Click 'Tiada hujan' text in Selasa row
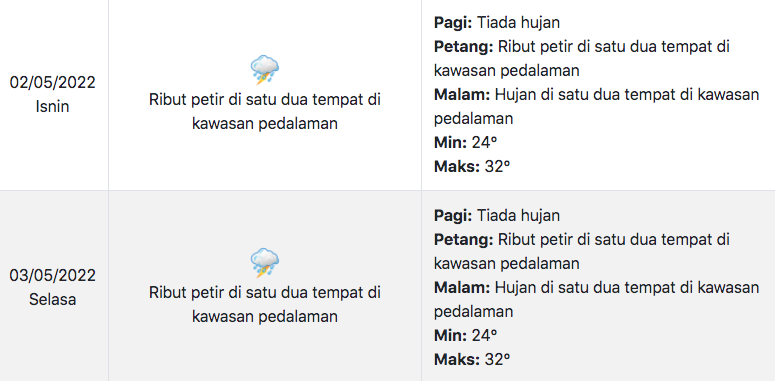The height and width of the screenshot is (381, 775). coord(518,215)
